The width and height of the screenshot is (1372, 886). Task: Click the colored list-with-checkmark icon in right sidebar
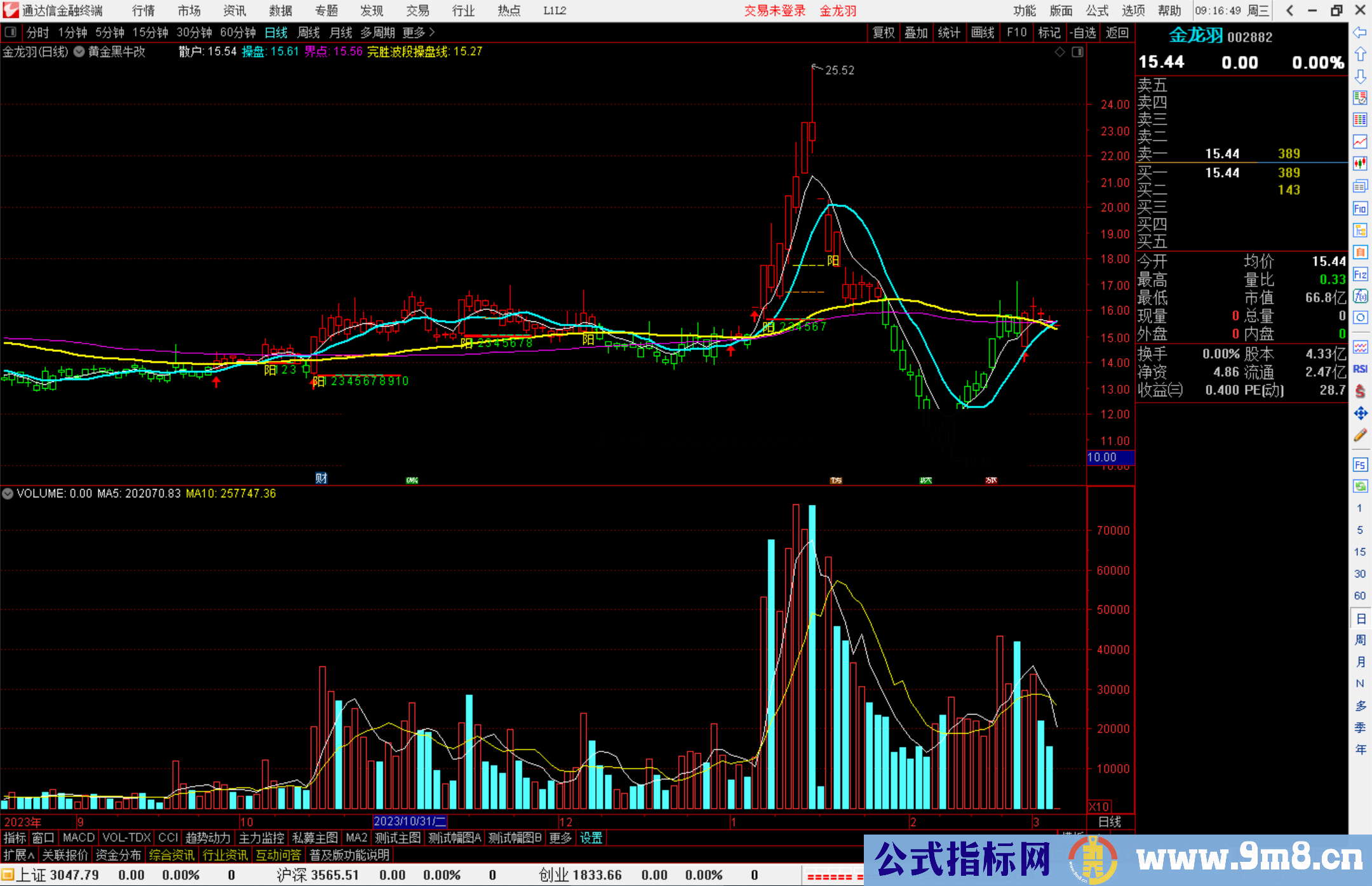point(1360,98)
